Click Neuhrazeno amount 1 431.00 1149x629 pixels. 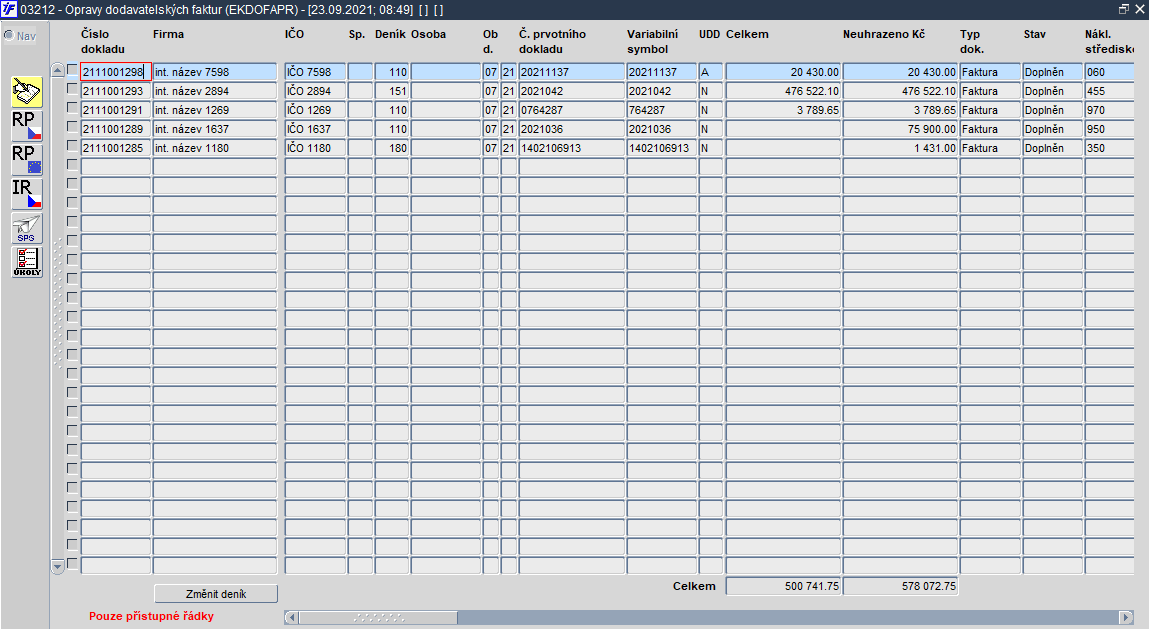(x=901, y=148)
